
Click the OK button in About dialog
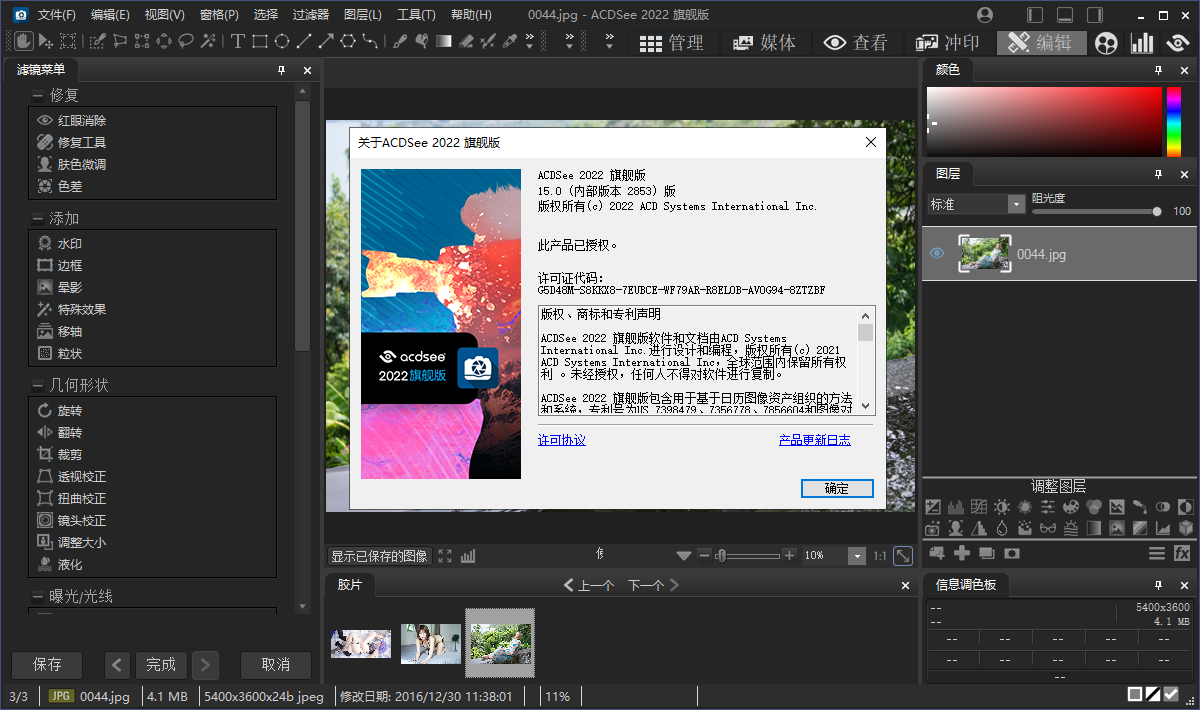(x=836, y=488)
